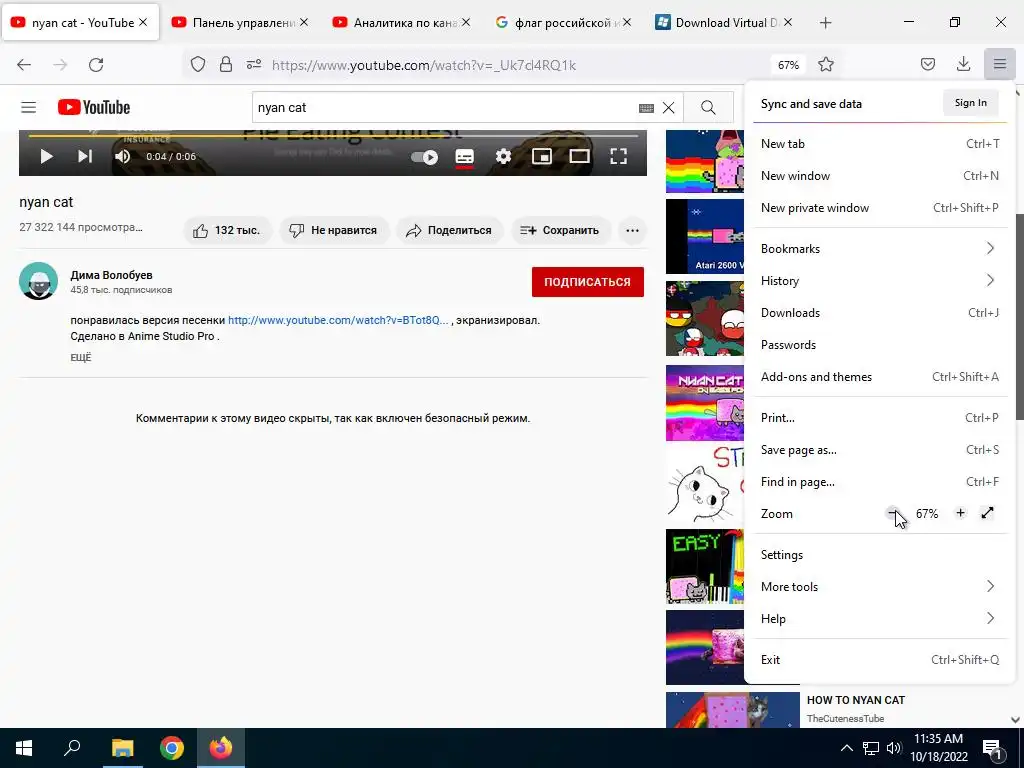Open Downloads from the menu
This screenshot has width=1024, height=768.
(880, 313)
